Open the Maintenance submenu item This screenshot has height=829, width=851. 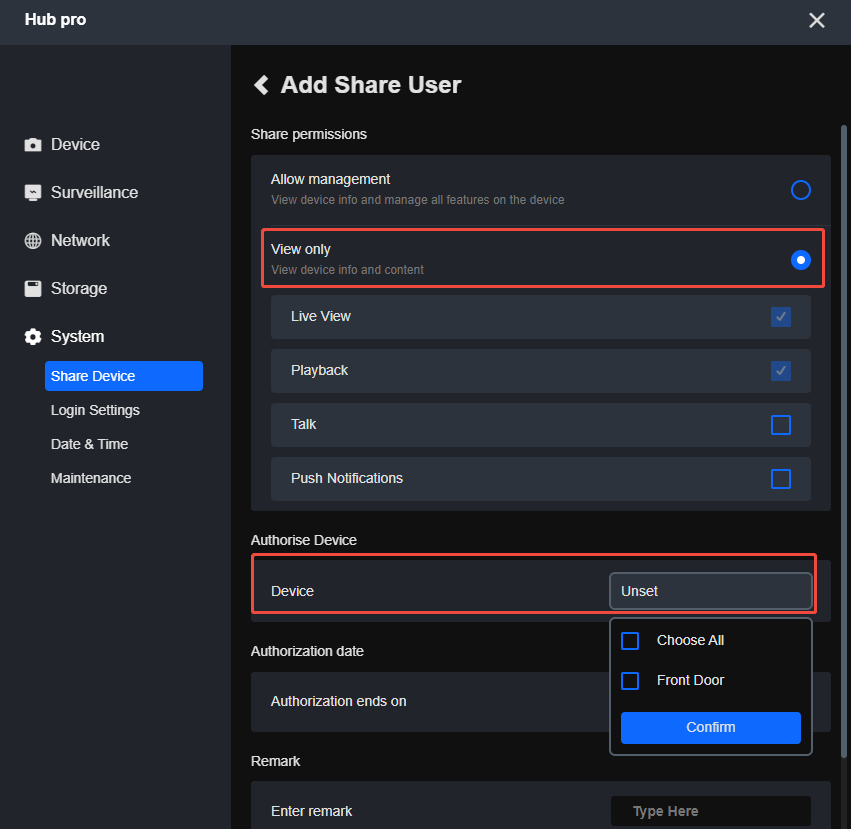click(x=91, y=478)
